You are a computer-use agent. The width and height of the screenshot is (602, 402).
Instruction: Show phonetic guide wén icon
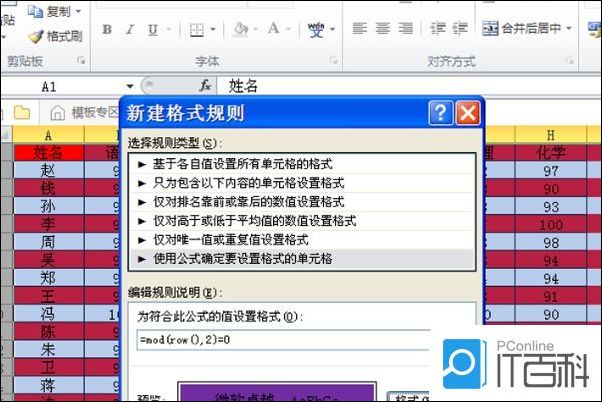[316, 30]
